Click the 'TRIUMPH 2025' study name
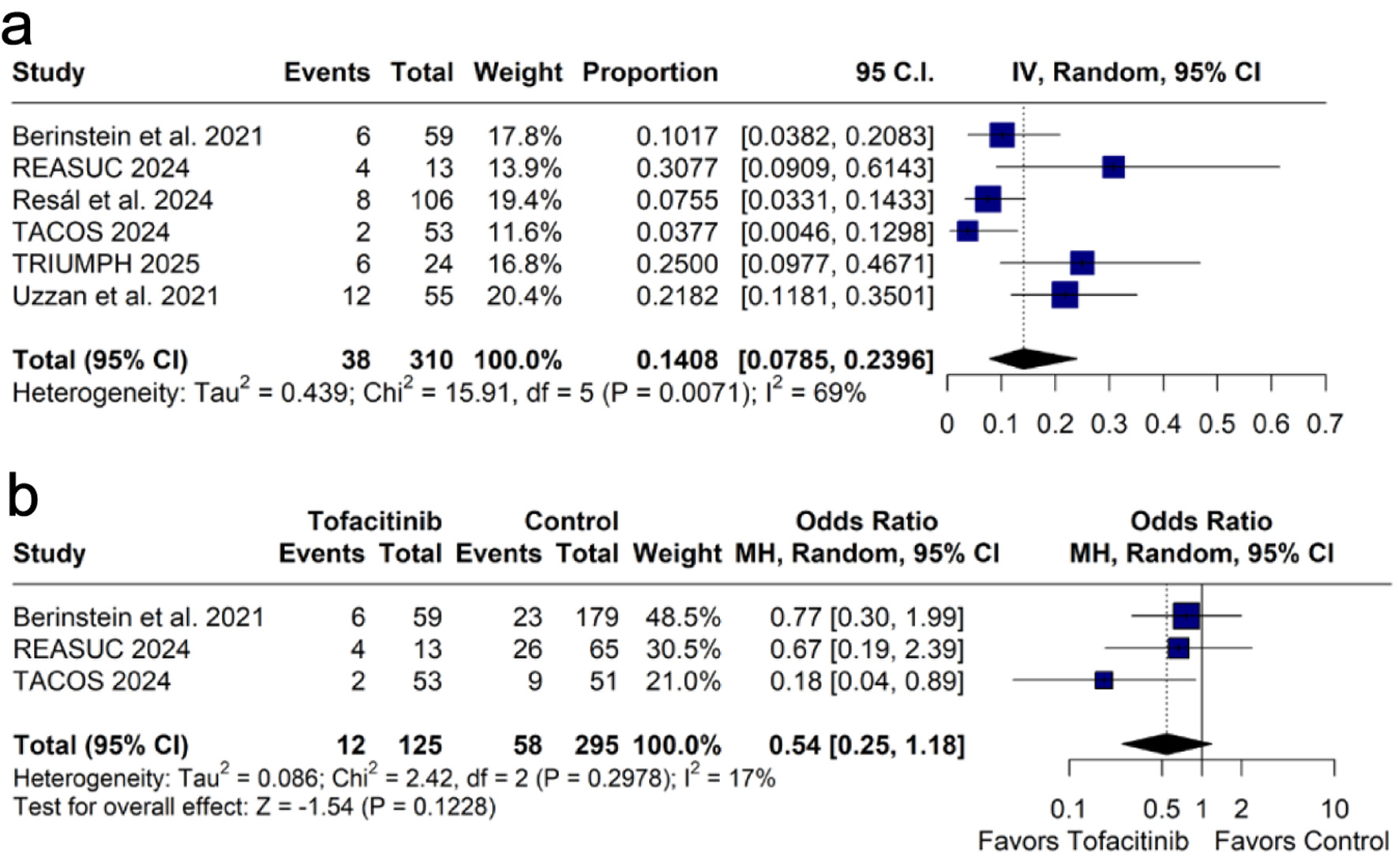The image size is (1399, 868). coord(106,264)
